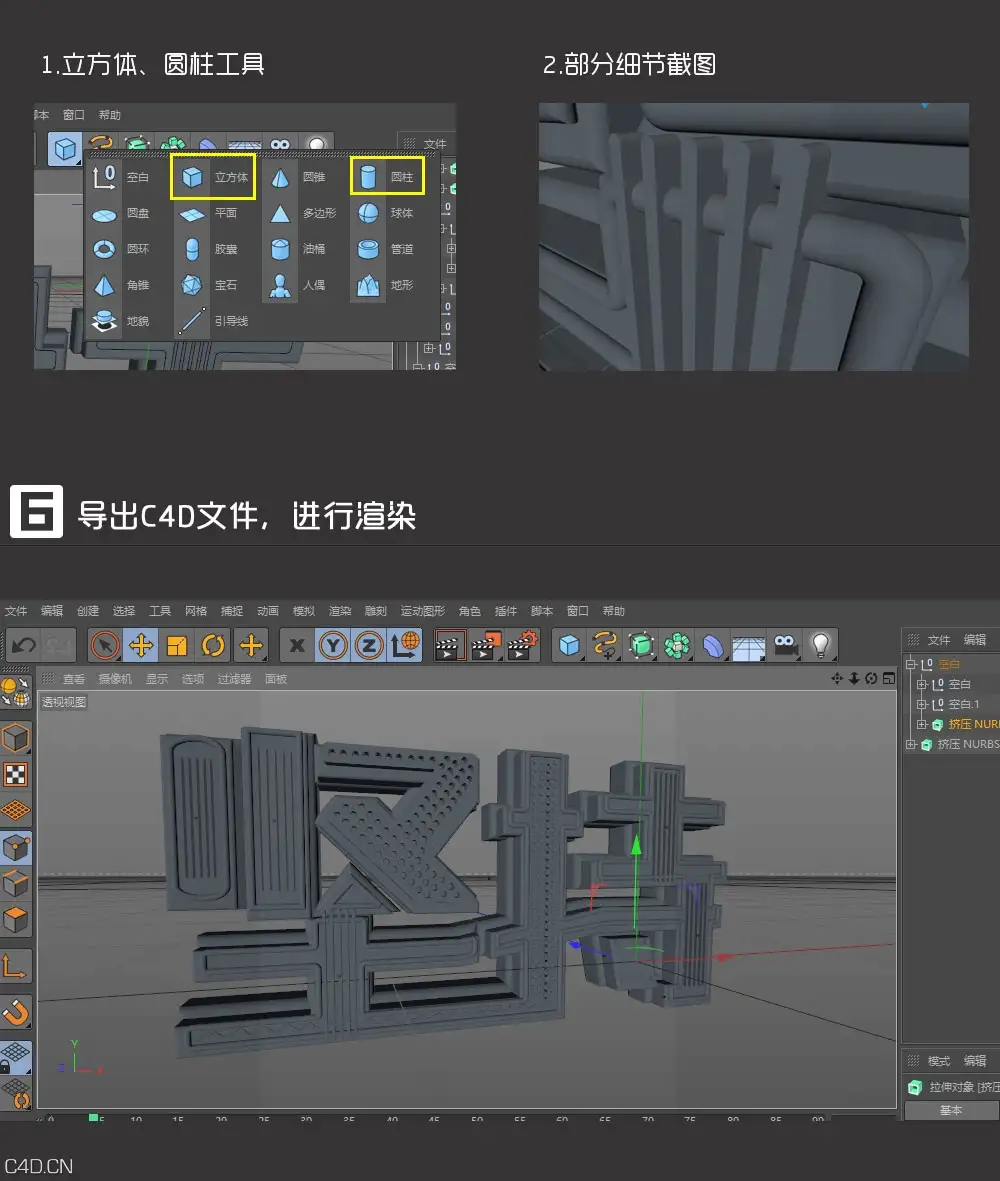Create 宝石 platonic primitive from popup
The image size is (1000, 1181).
[209, 285]
